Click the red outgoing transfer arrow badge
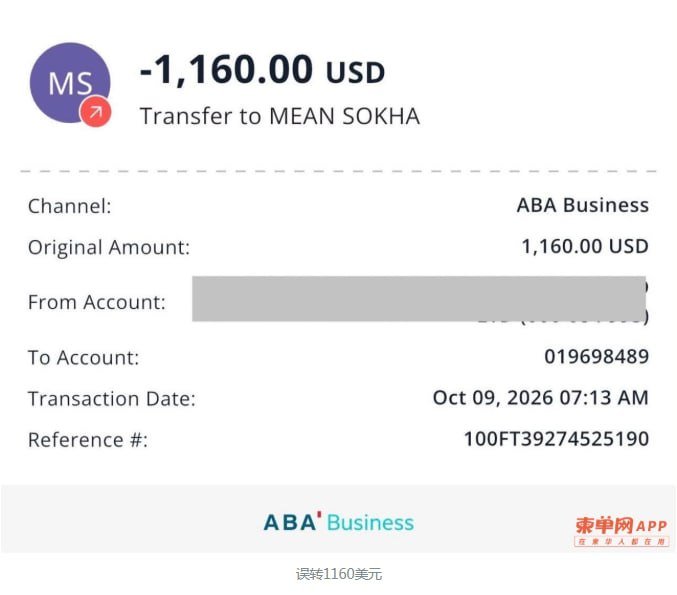Image resolution: width=677 pixels, height=595 pixels. [95, 112]
